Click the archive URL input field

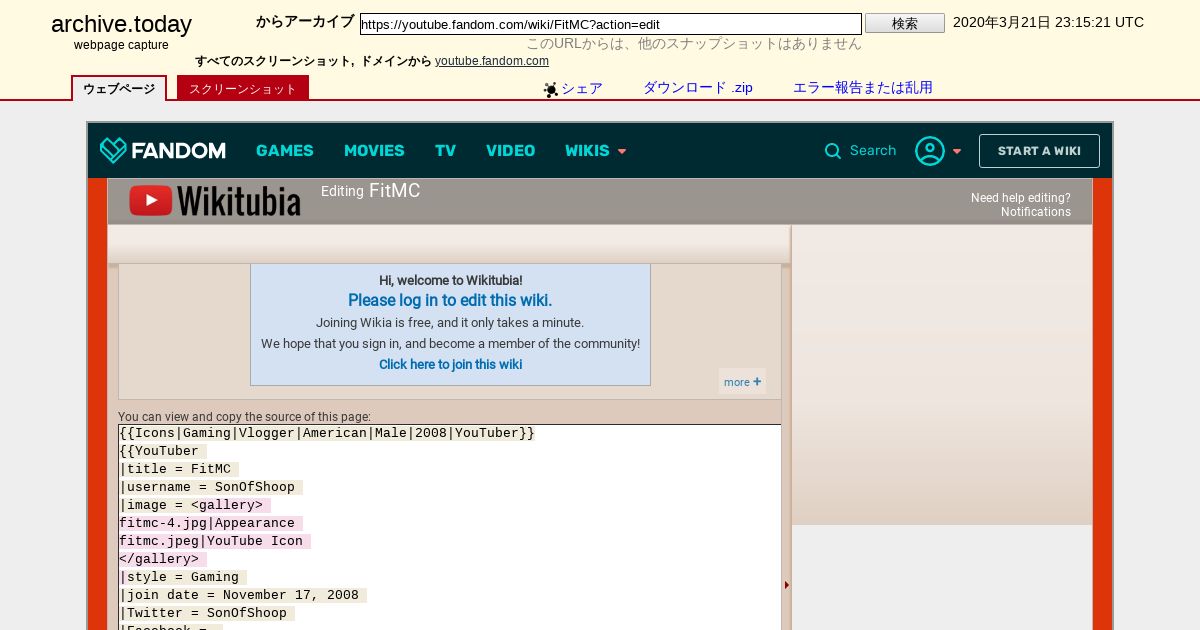coord(611,24)
